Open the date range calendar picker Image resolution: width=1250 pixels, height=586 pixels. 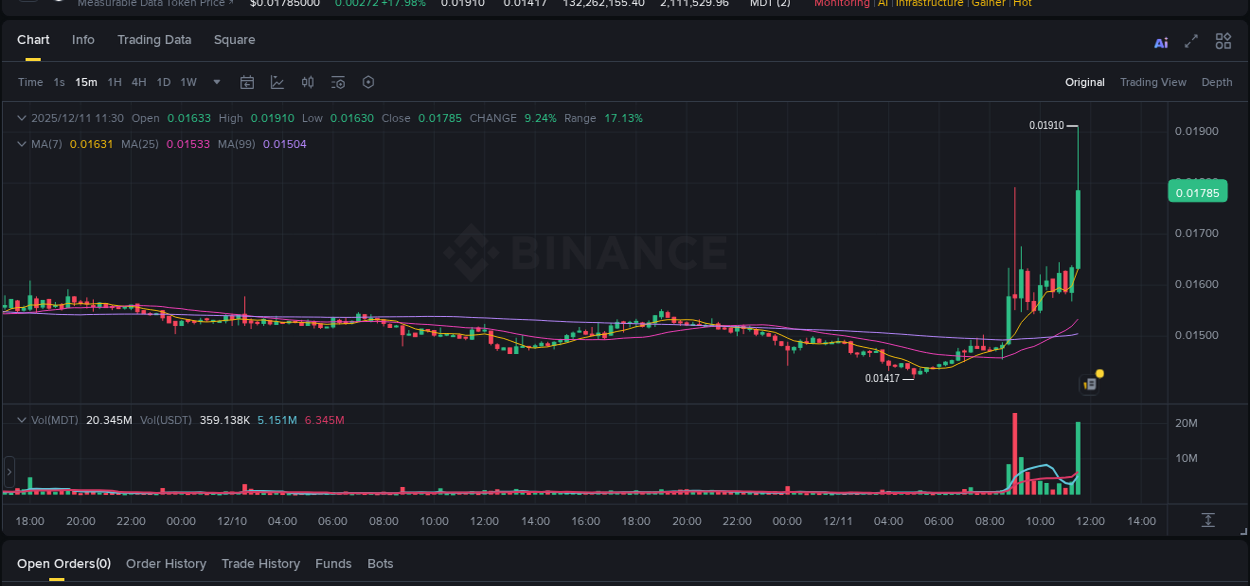(x=247, y=82)
